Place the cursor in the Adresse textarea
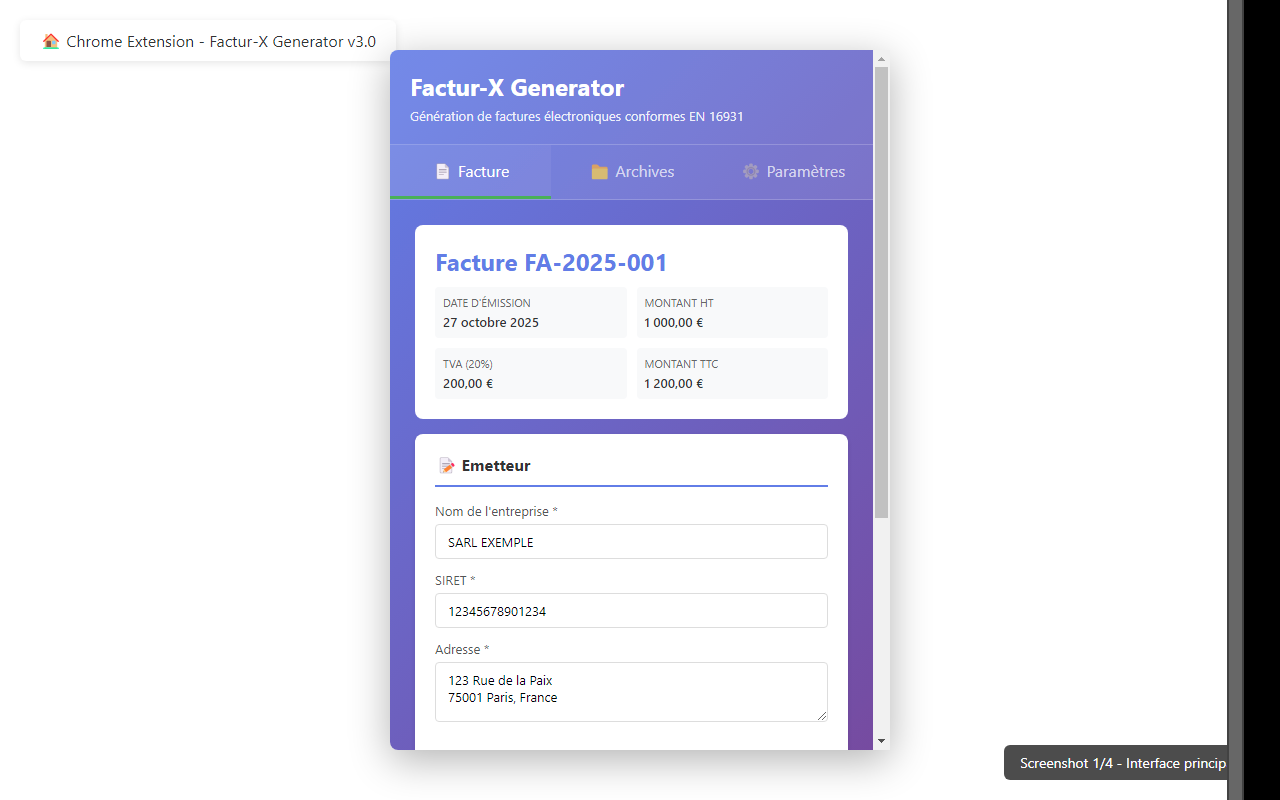 click(631, 691)
